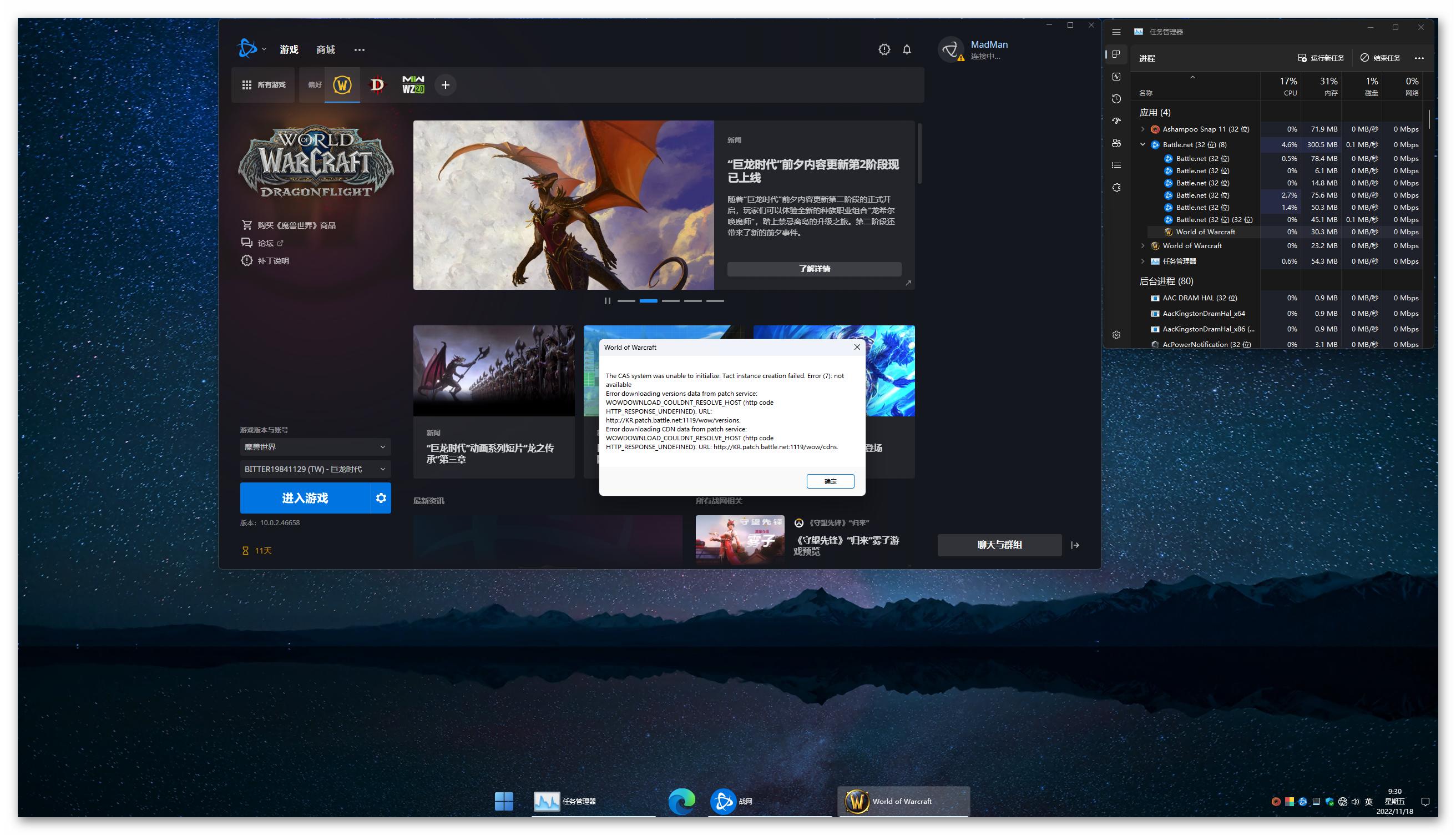
Task: Add a favorite game with plus icon
Action: pos(445,85)
